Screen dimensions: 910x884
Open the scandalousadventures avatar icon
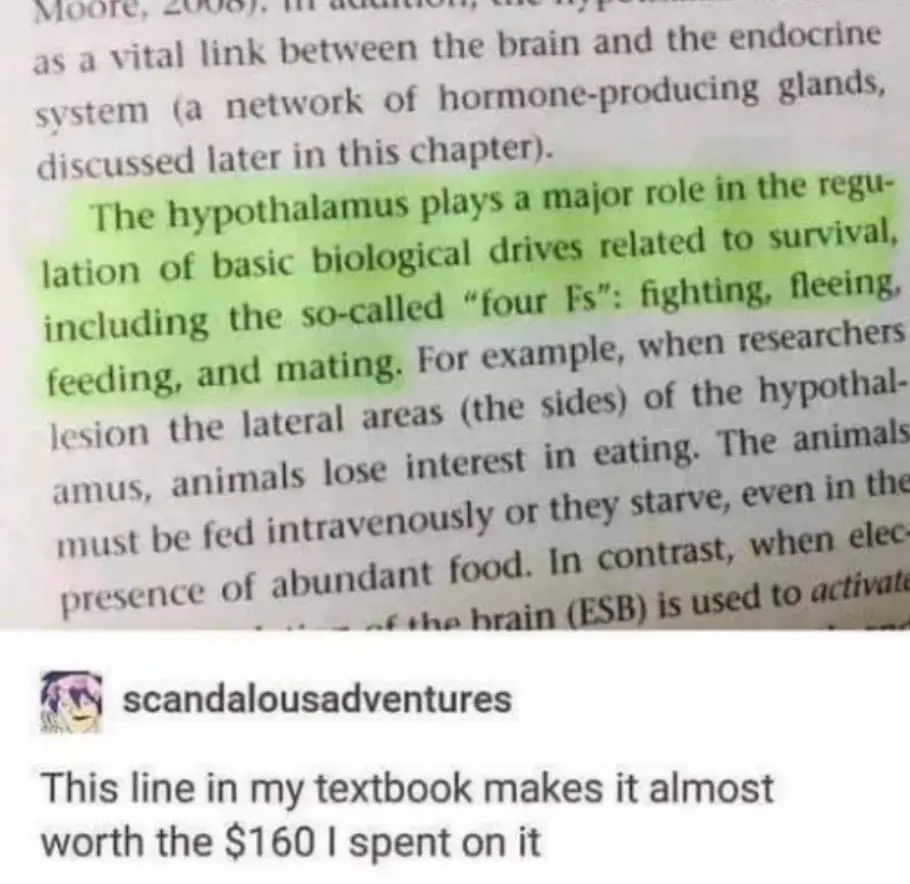(x=70, y=703)
